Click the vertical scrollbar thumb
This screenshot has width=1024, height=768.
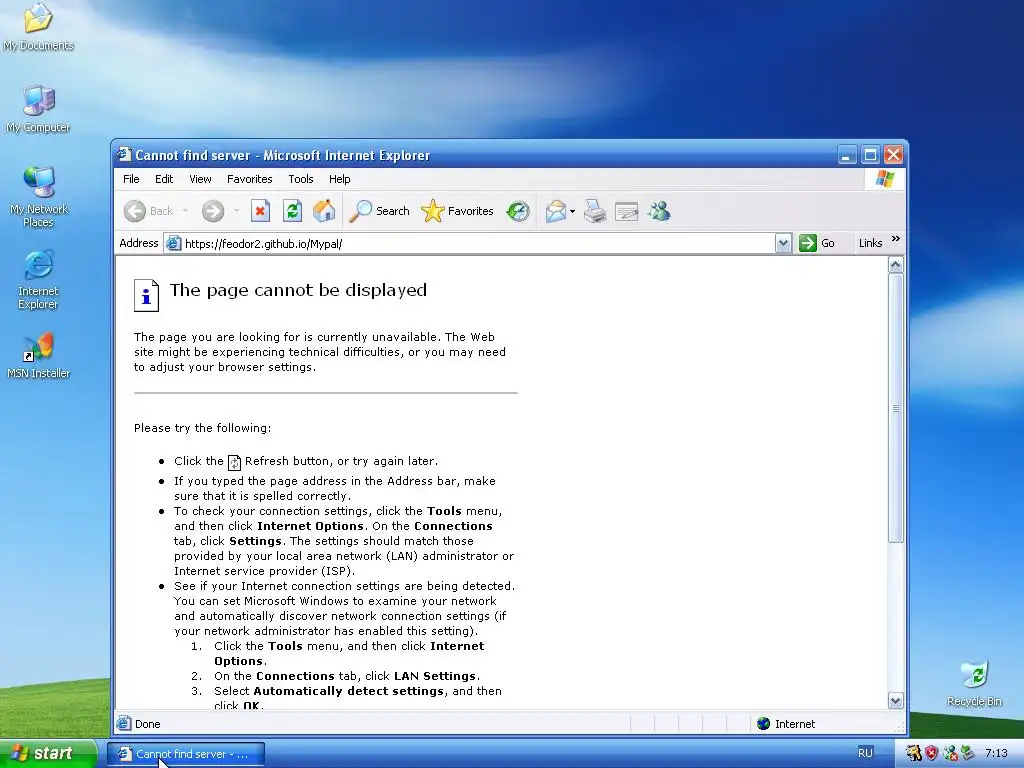point(896,408)
